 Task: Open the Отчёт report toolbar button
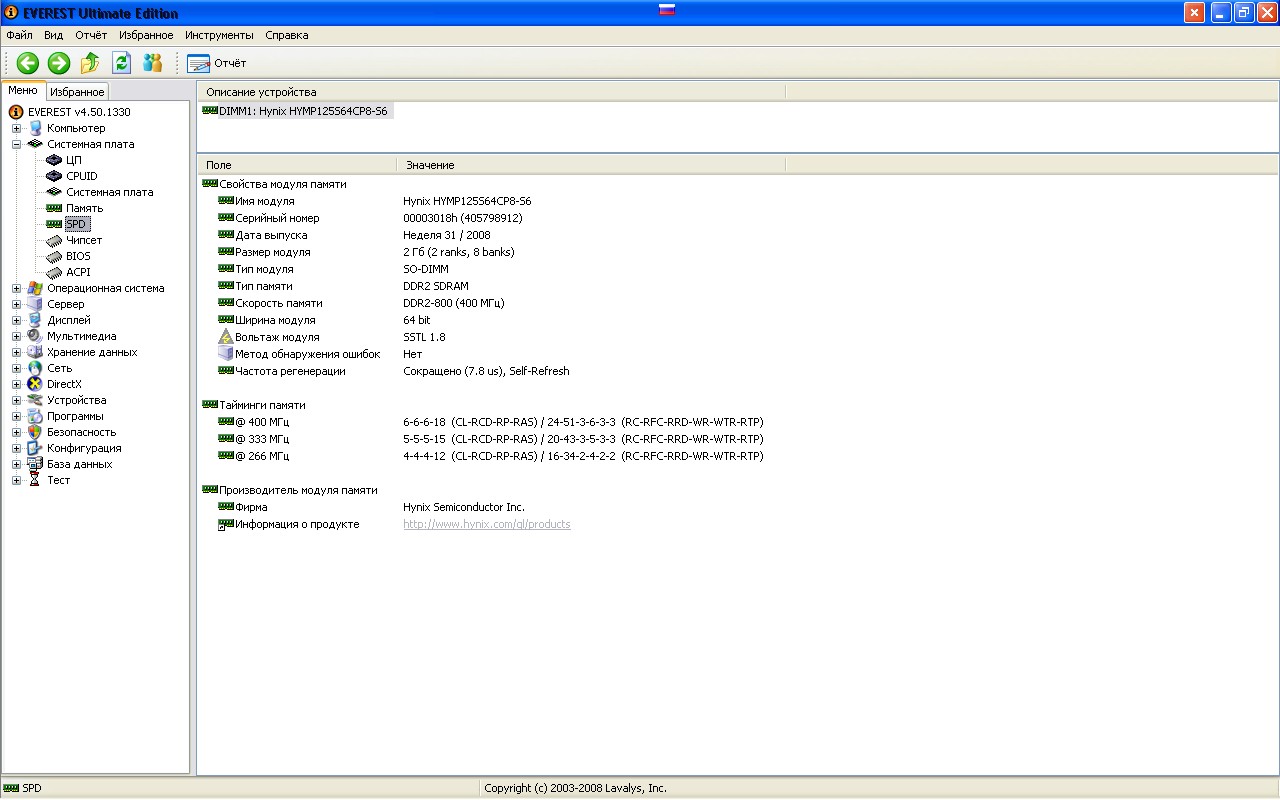tap(217, 63)
